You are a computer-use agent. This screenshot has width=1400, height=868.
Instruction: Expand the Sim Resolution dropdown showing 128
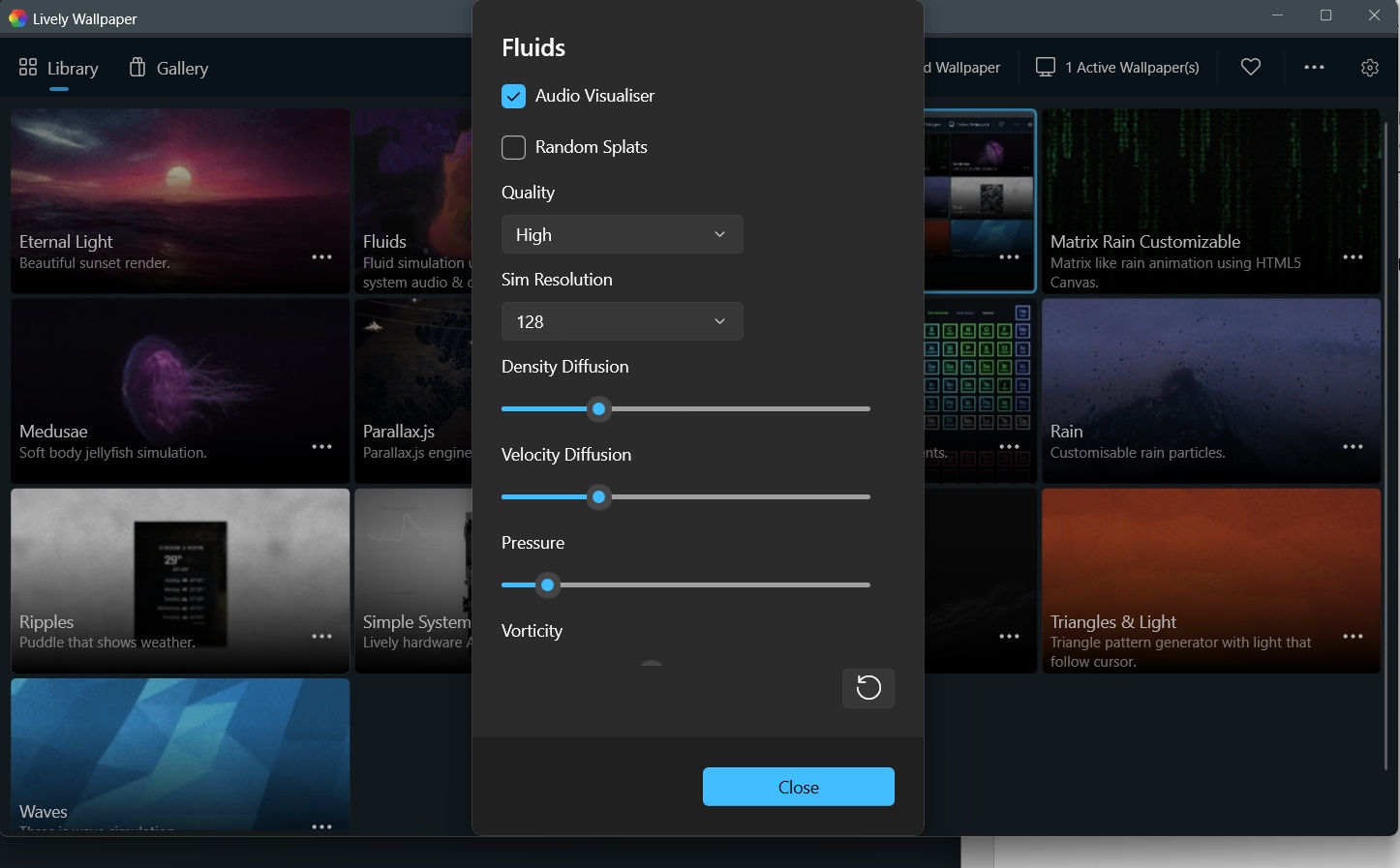622,321
